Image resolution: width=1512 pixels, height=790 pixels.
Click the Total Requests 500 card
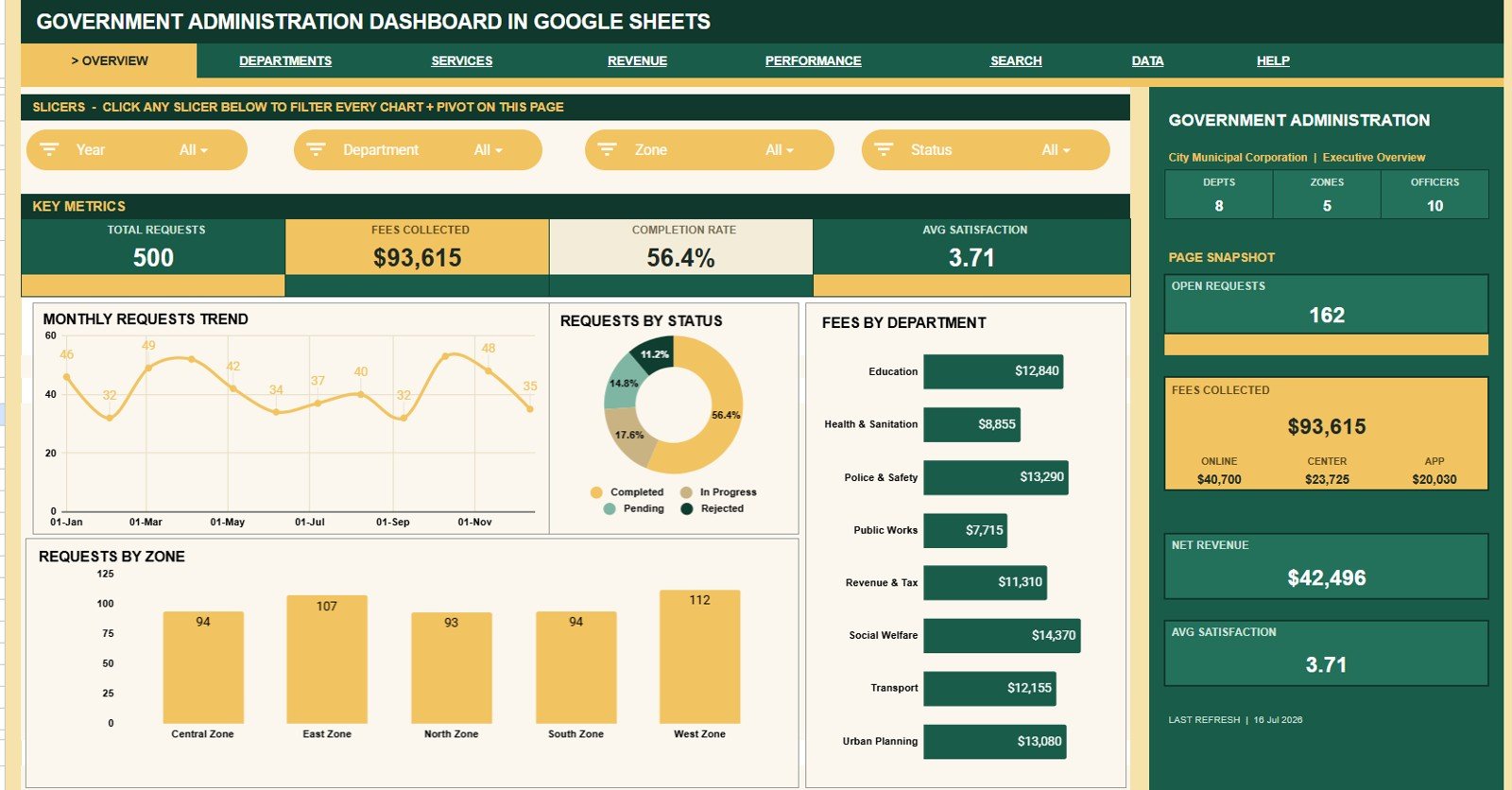point(153,248)
